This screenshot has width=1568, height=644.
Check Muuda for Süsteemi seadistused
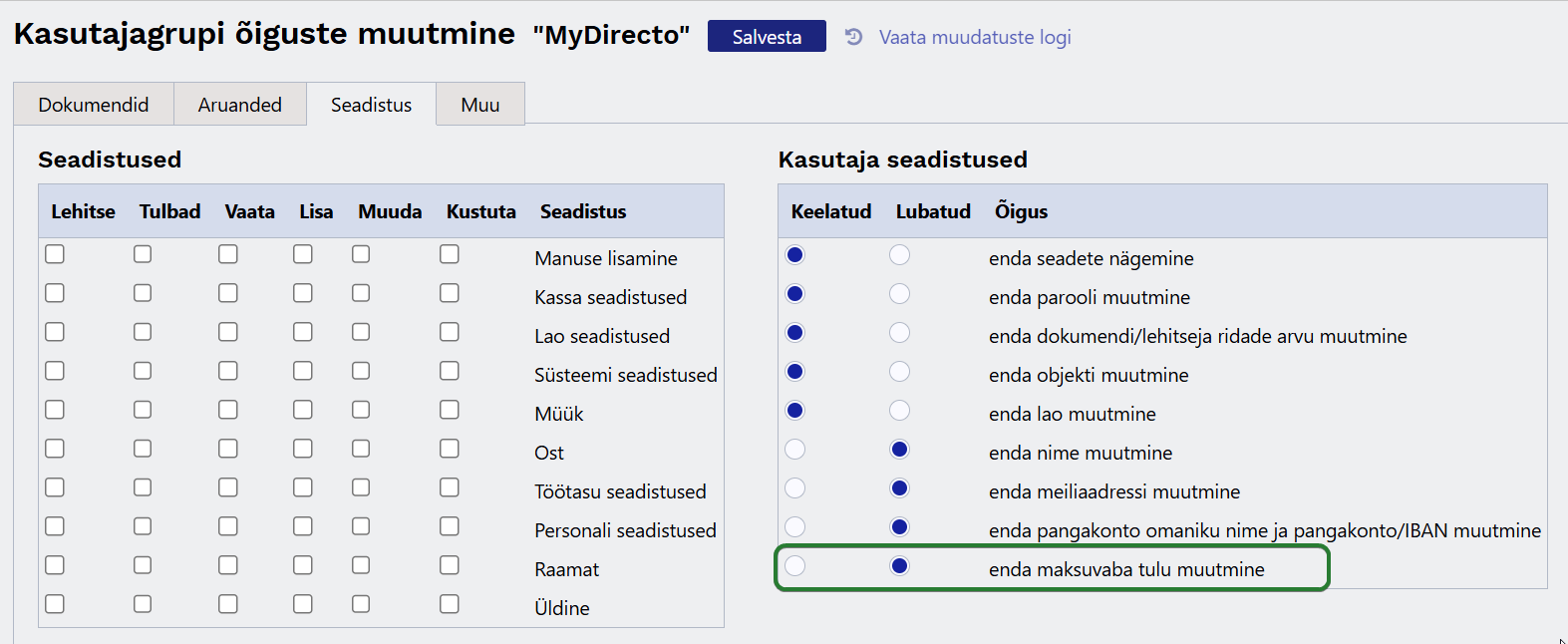[361, 371]
